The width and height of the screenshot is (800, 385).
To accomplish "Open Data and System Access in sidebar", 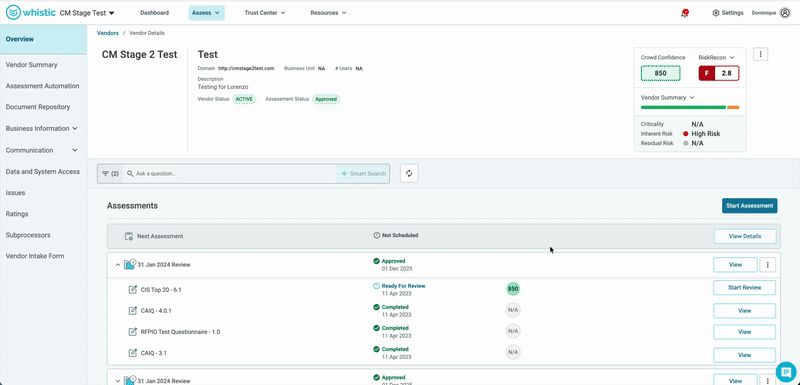I will tap(43, 172).
